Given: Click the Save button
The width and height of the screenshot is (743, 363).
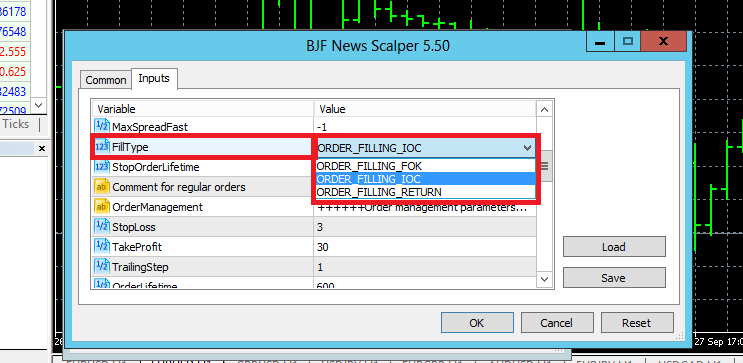Looking at the screenshot, I should pyautogui.click(x=614, y=278).
